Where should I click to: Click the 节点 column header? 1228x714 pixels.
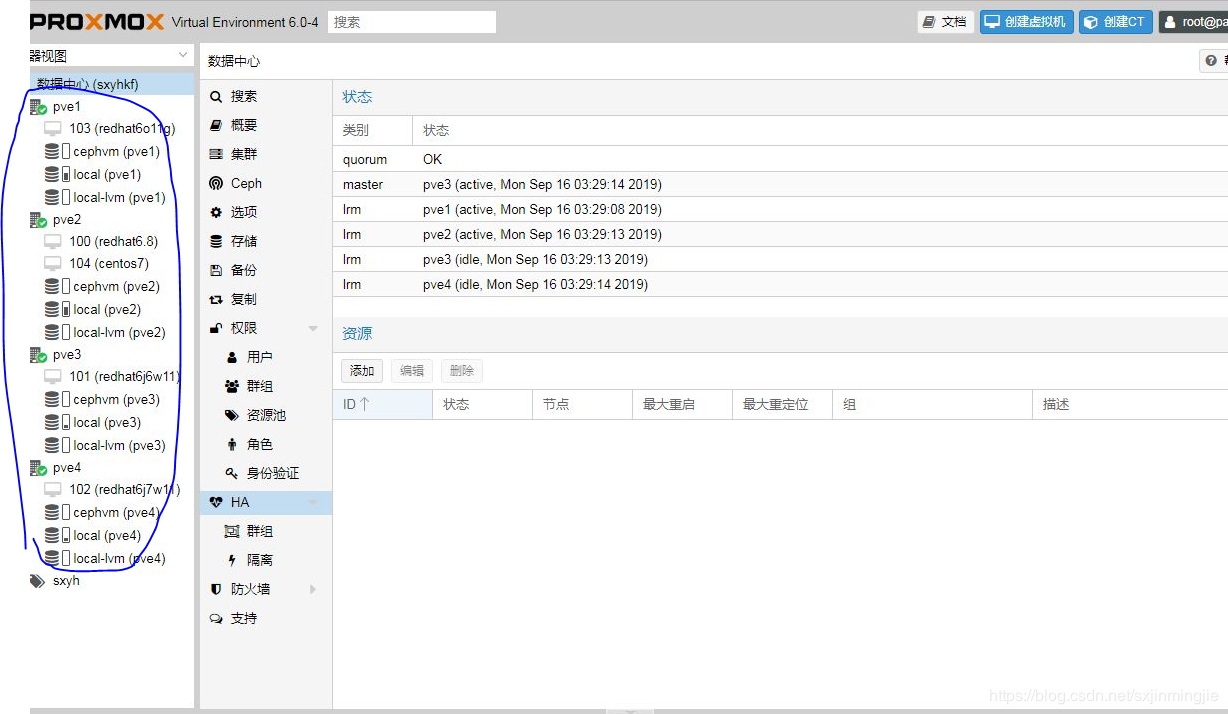[x=582, y=405]
